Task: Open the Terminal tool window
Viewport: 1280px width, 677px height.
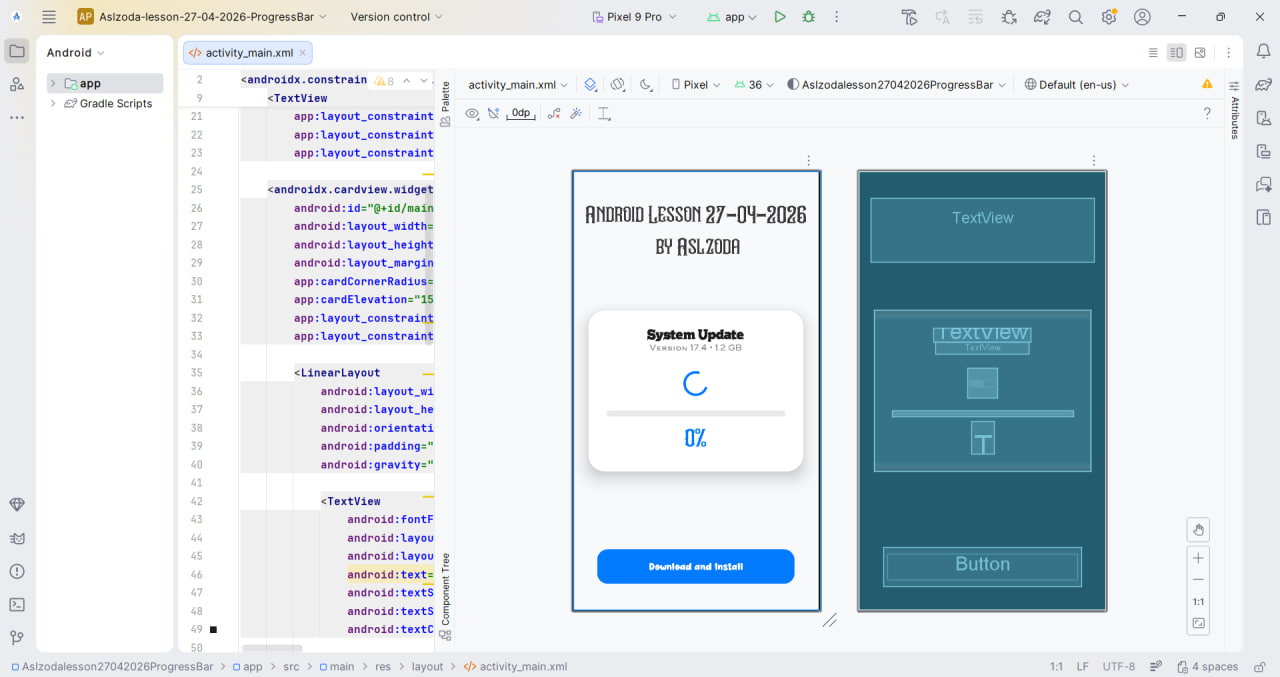Action: tap(17, 604)
